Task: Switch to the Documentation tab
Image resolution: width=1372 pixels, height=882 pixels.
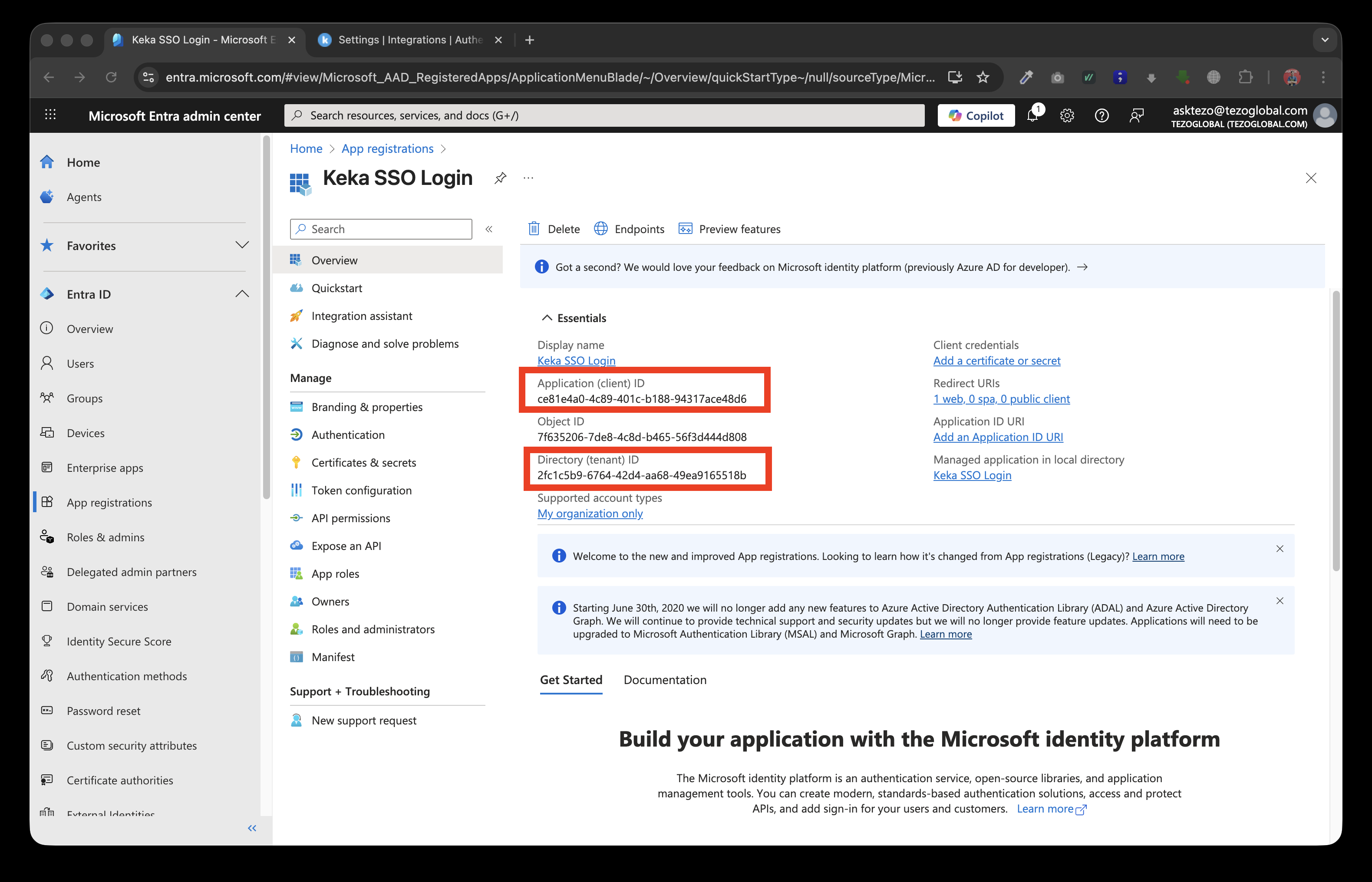Action: (x=665, y=680)
